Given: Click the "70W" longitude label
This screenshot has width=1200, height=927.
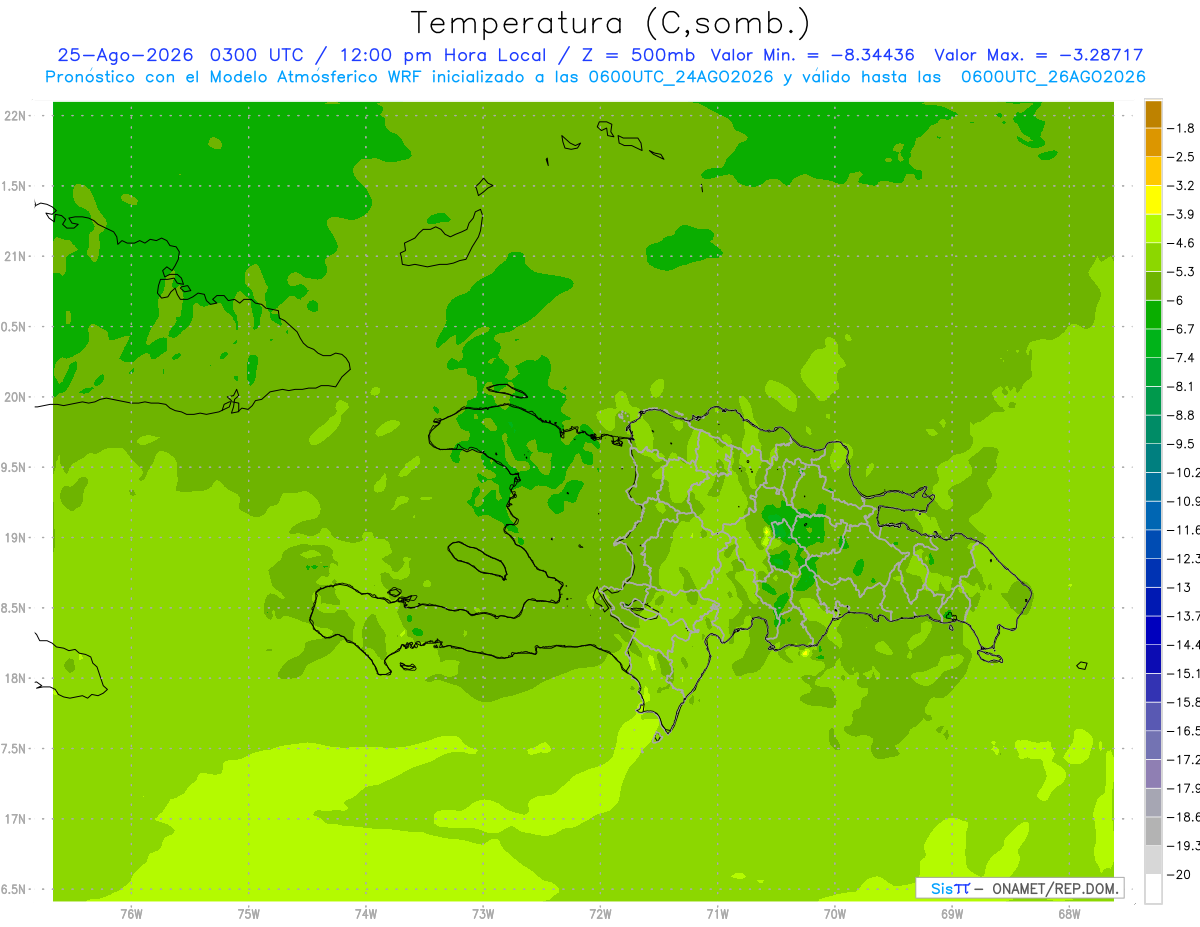Looking at the screenshot, I should [835, 914].
